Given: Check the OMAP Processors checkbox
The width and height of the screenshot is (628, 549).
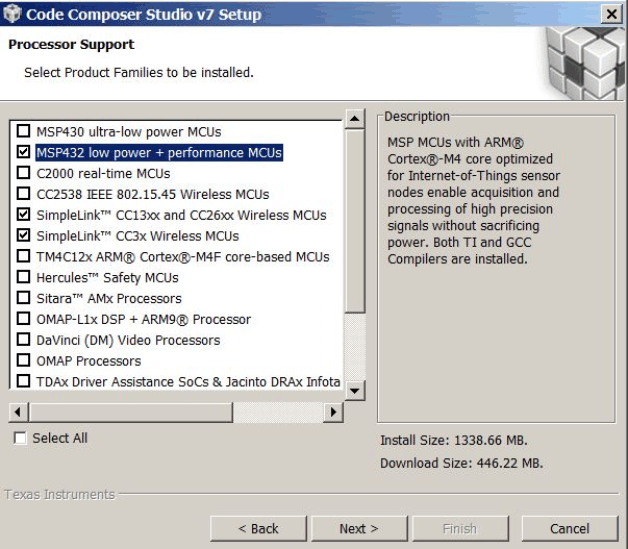Looking at the screenshot, I should tap(23, 360).
